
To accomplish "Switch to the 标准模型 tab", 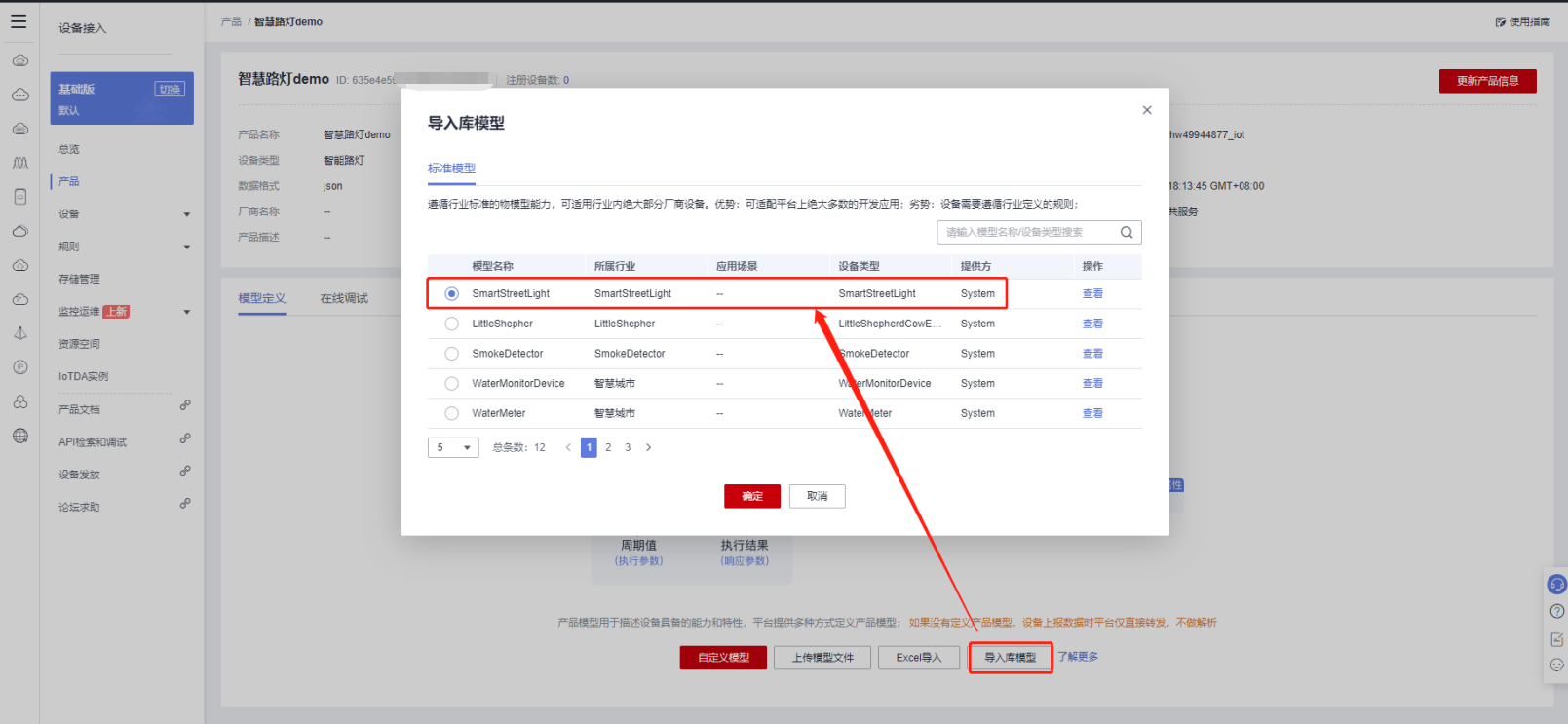I will [x=451, y=169].
